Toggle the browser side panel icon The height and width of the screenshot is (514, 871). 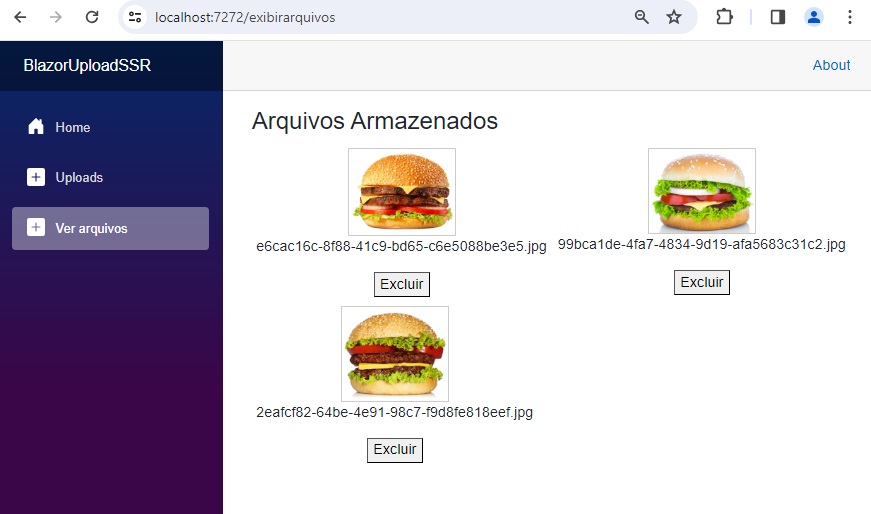click(778, 17)
